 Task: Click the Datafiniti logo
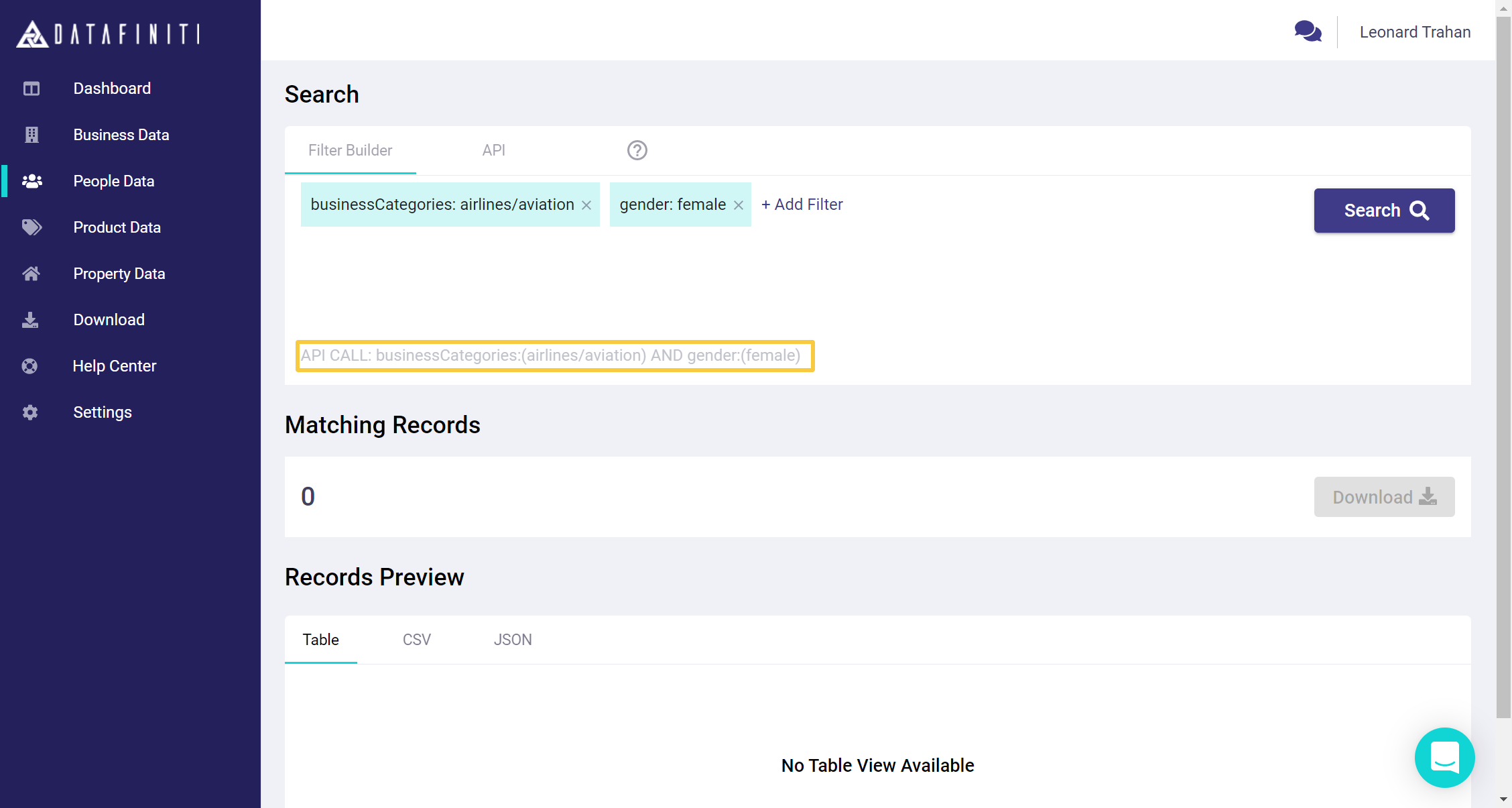pyautogui.click(x=108, y=34)
